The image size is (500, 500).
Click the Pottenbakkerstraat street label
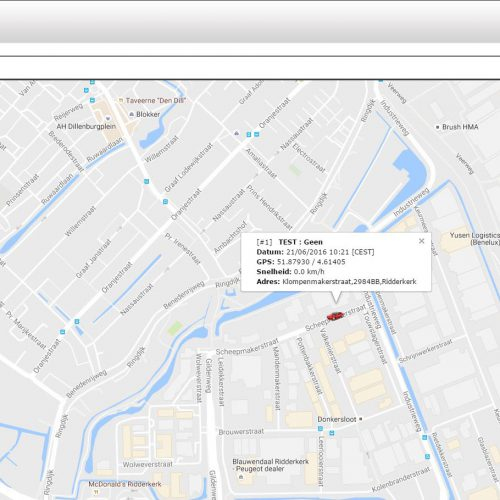310,366
